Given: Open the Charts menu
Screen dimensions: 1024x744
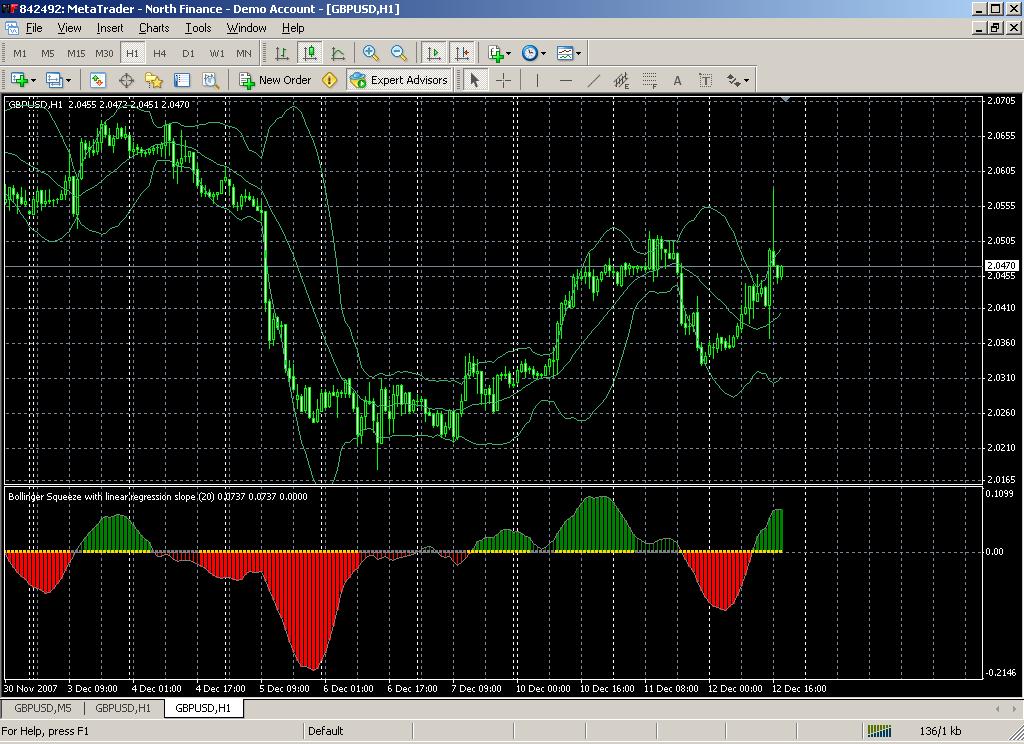Looking at the screenshot, I should (154, 28).
